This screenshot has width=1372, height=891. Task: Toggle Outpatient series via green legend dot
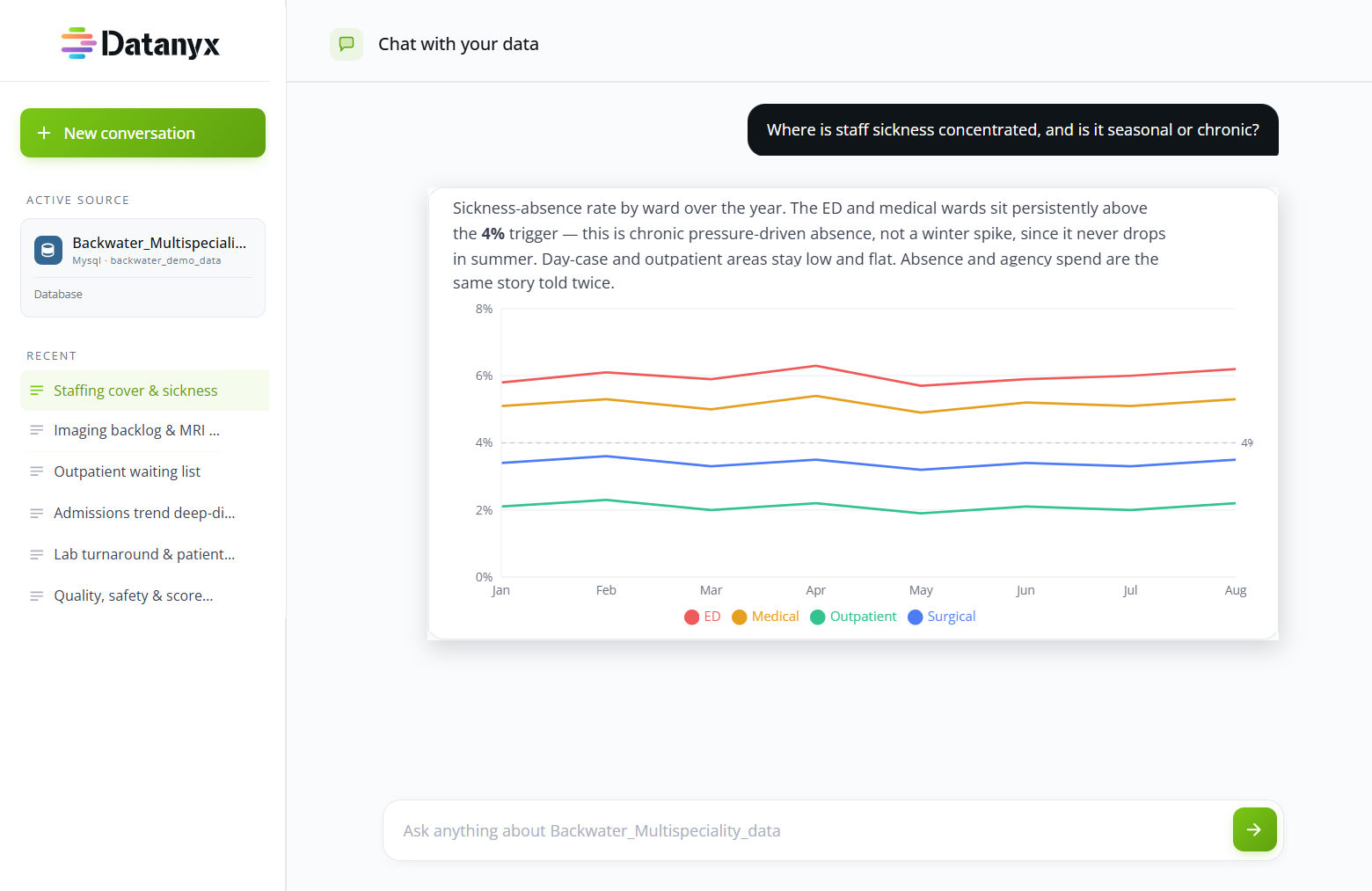click(x=818, y=617)
